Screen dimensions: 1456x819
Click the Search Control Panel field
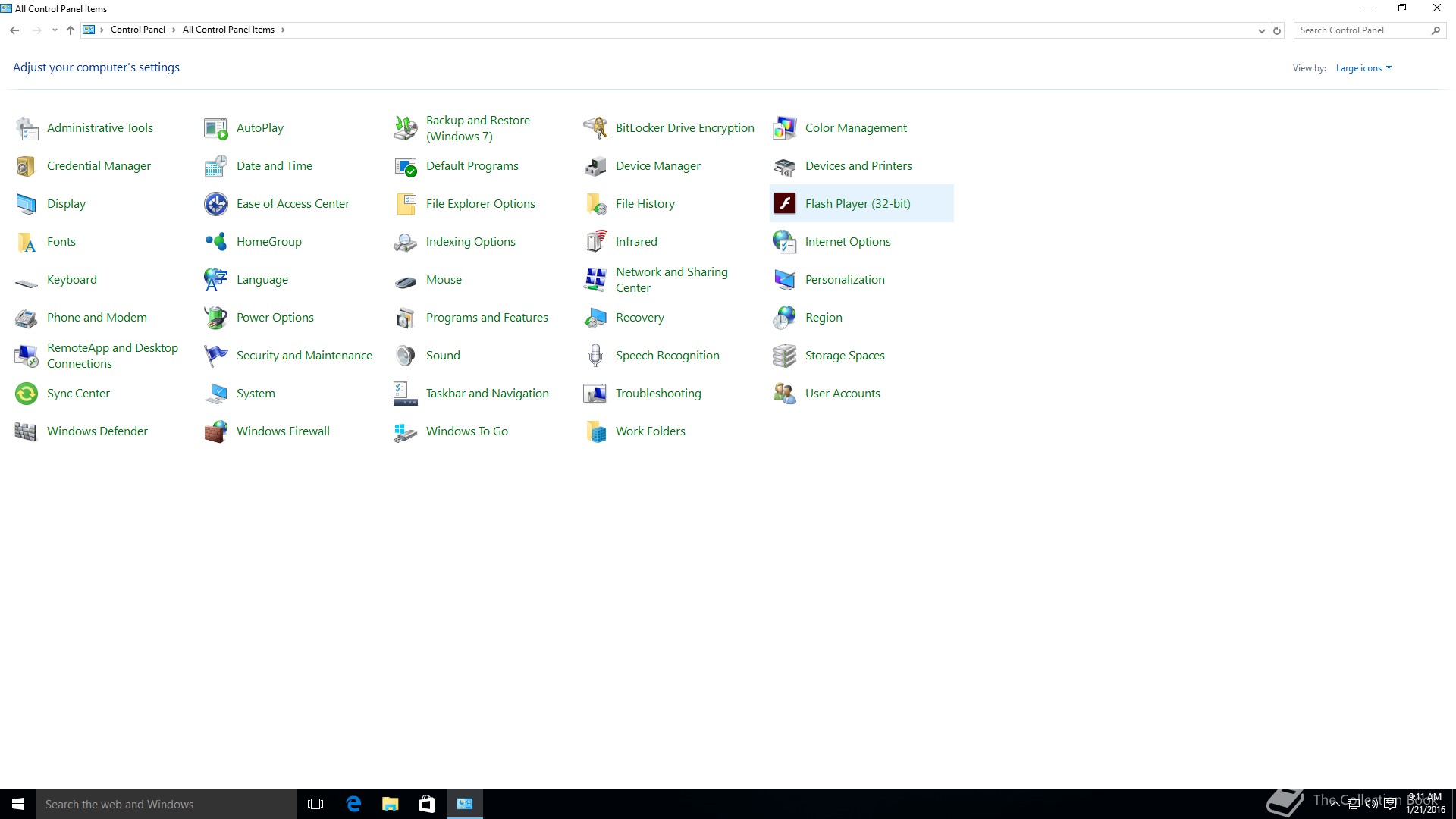tap(1369, 30)
